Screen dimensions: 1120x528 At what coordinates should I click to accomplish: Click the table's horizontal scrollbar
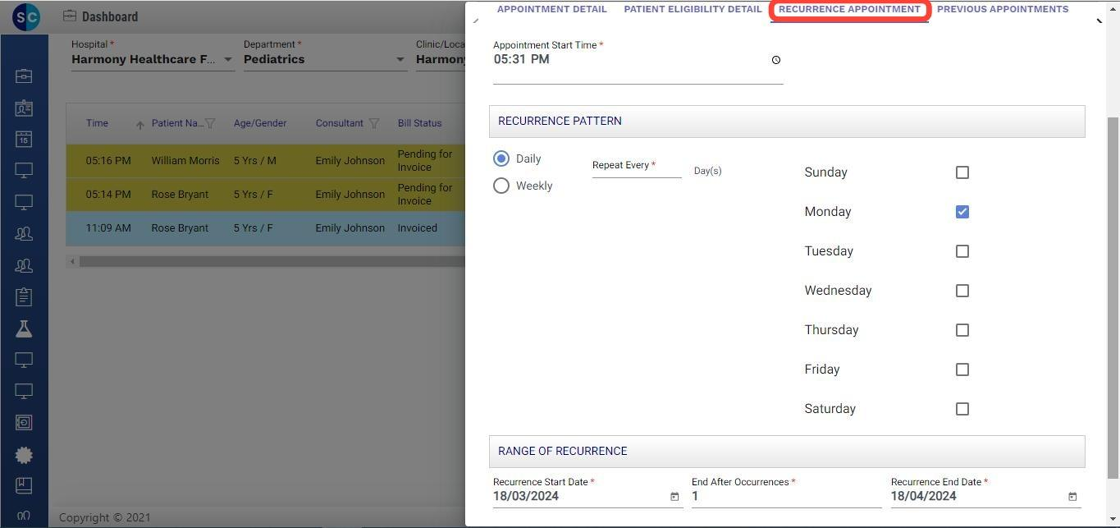click(271, 262)
